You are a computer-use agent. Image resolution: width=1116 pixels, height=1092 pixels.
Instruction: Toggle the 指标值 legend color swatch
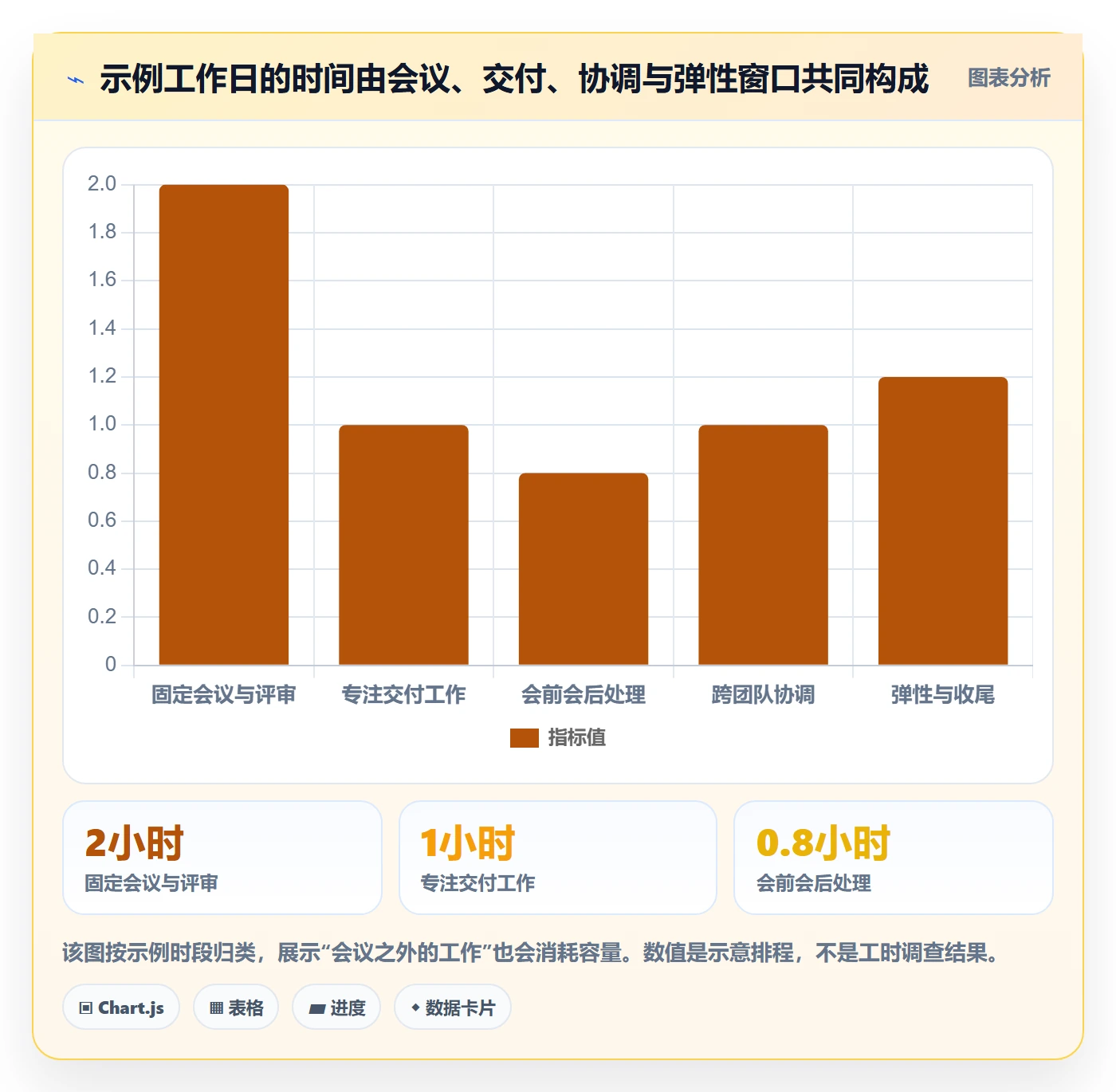(x=525, y=738)
